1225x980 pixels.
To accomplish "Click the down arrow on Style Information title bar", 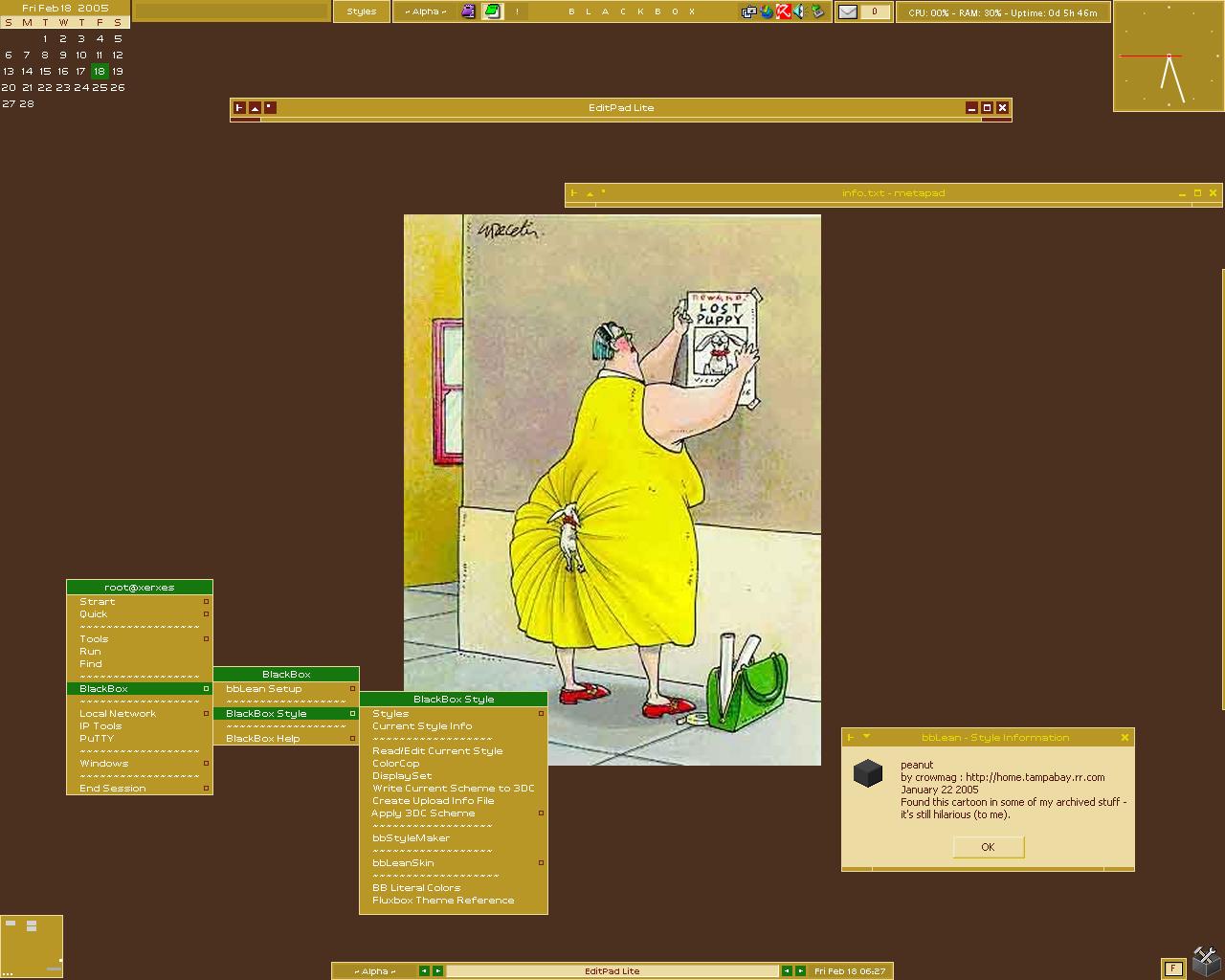I will 866,737.
